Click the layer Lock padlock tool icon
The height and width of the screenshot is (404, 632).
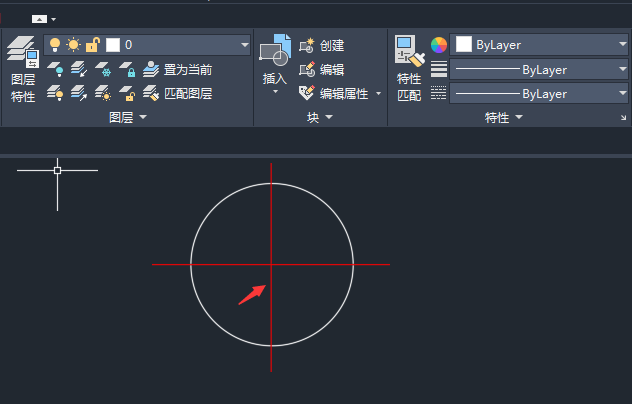(x=127, y=69)
